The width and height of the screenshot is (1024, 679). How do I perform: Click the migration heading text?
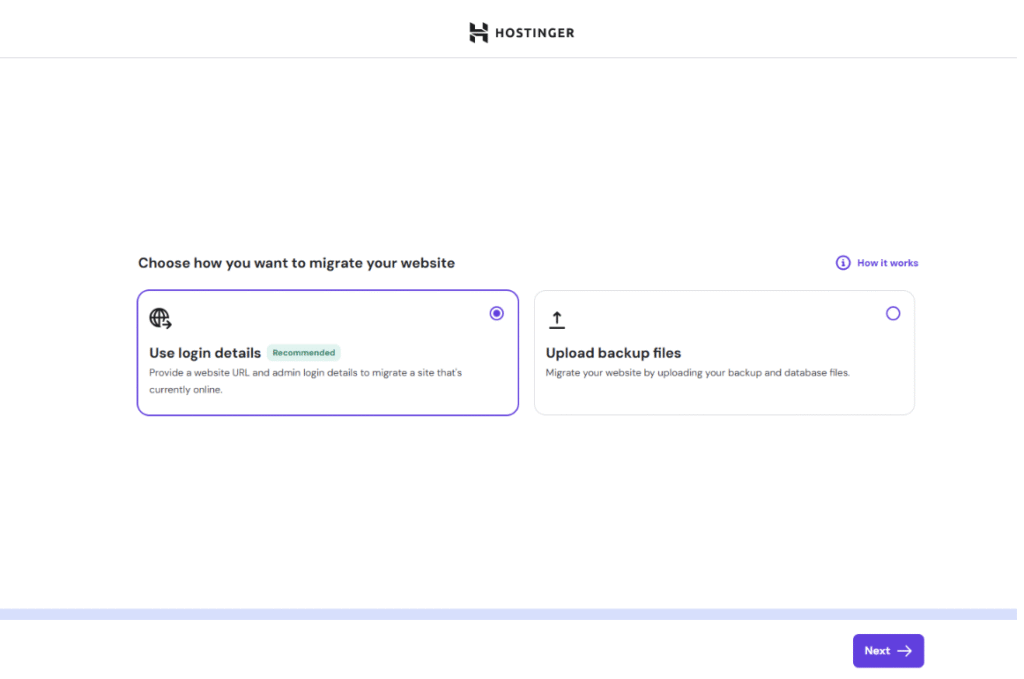coord(296,263)
